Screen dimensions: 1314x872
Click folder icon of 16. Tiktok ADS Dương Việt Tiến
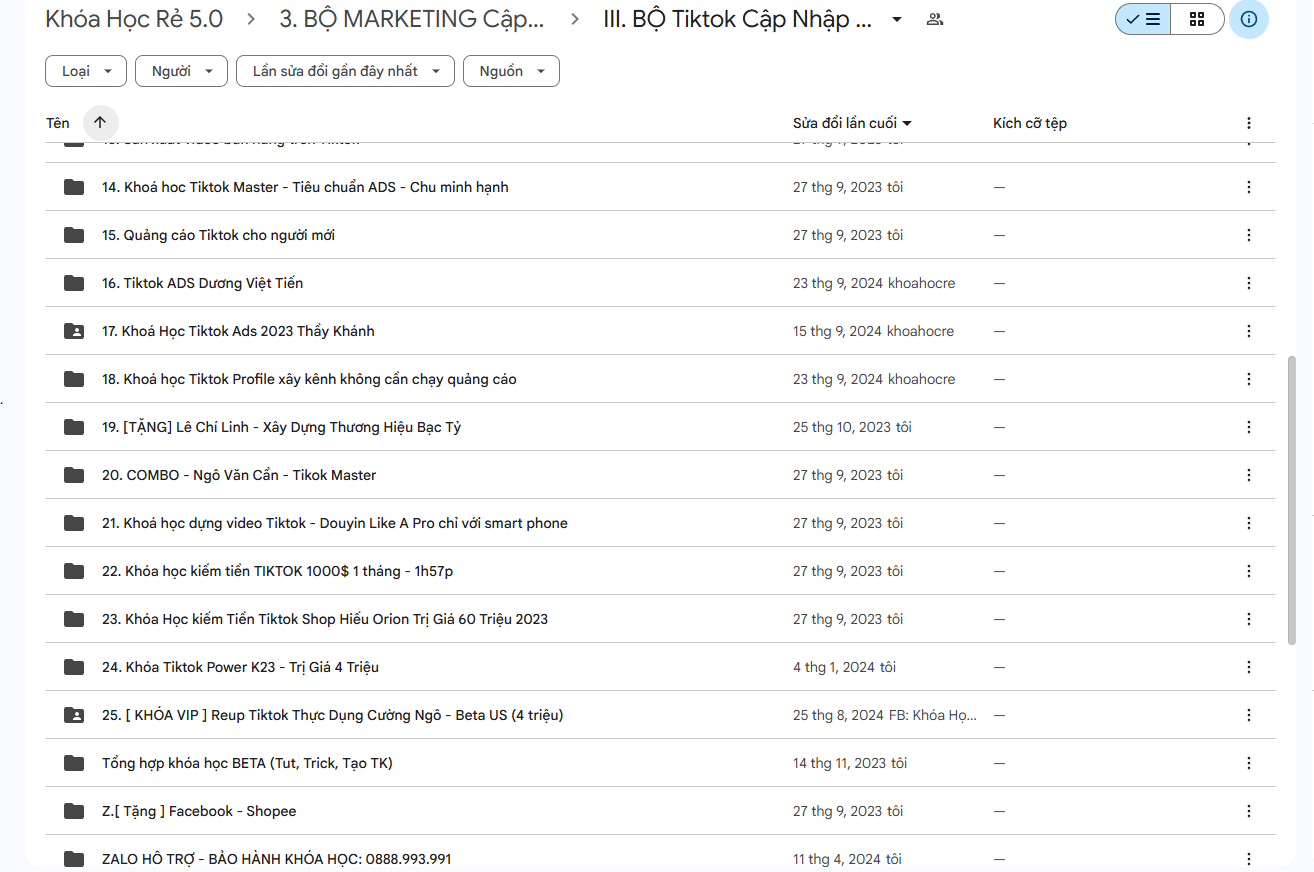tap(74, 283)
